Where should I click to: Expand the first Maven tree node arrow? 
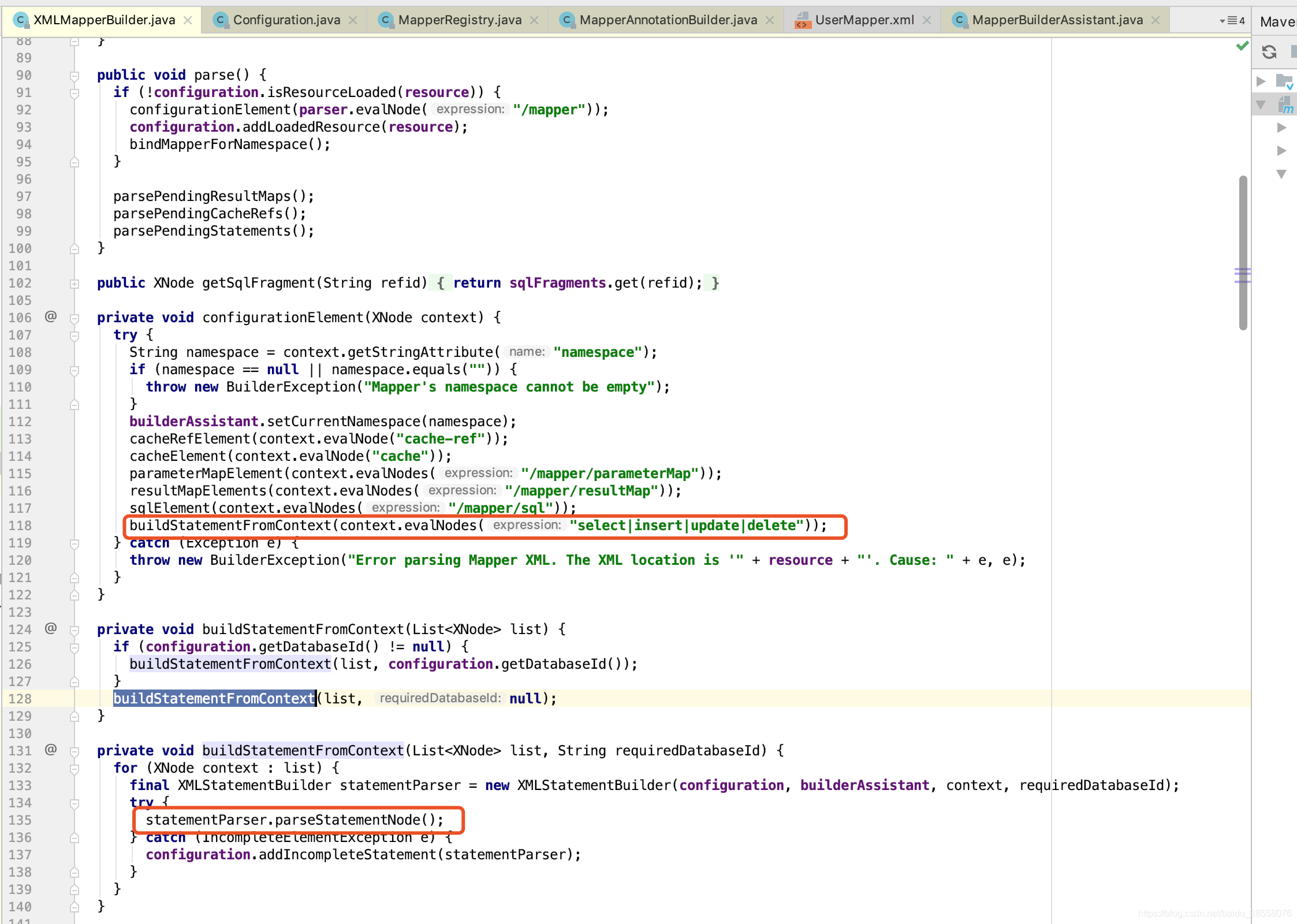tap(1261, 81)
